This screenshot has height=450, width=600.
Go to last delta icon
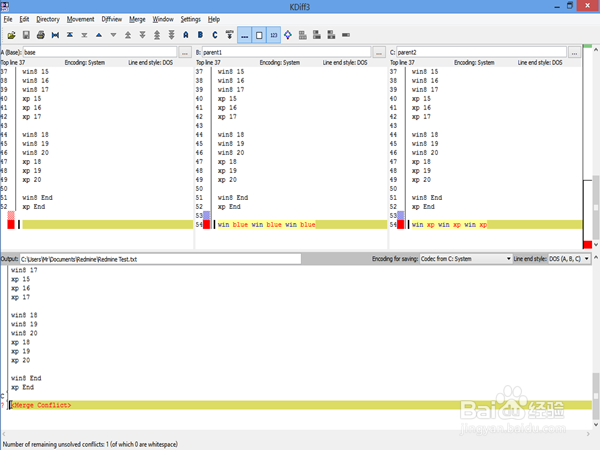coord(84,35)
